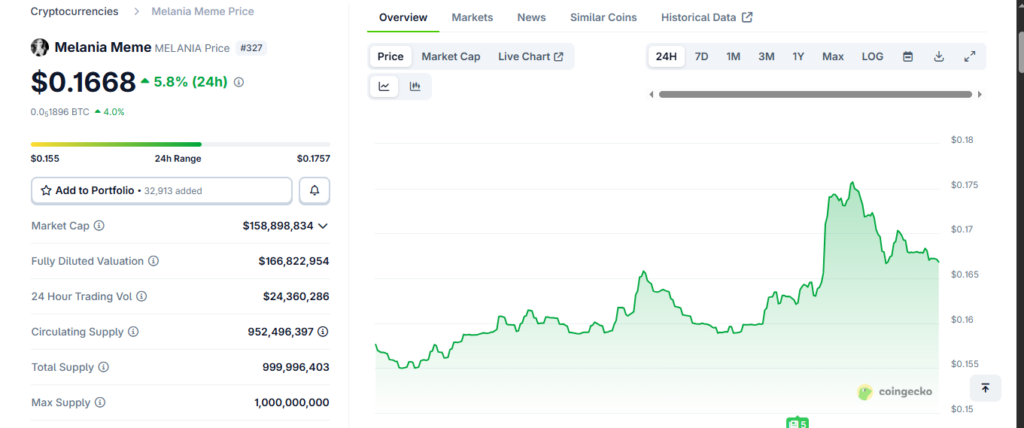Open Live Chart external link
The width and height of the screenshot is (1024, 428).
point(530,57)
